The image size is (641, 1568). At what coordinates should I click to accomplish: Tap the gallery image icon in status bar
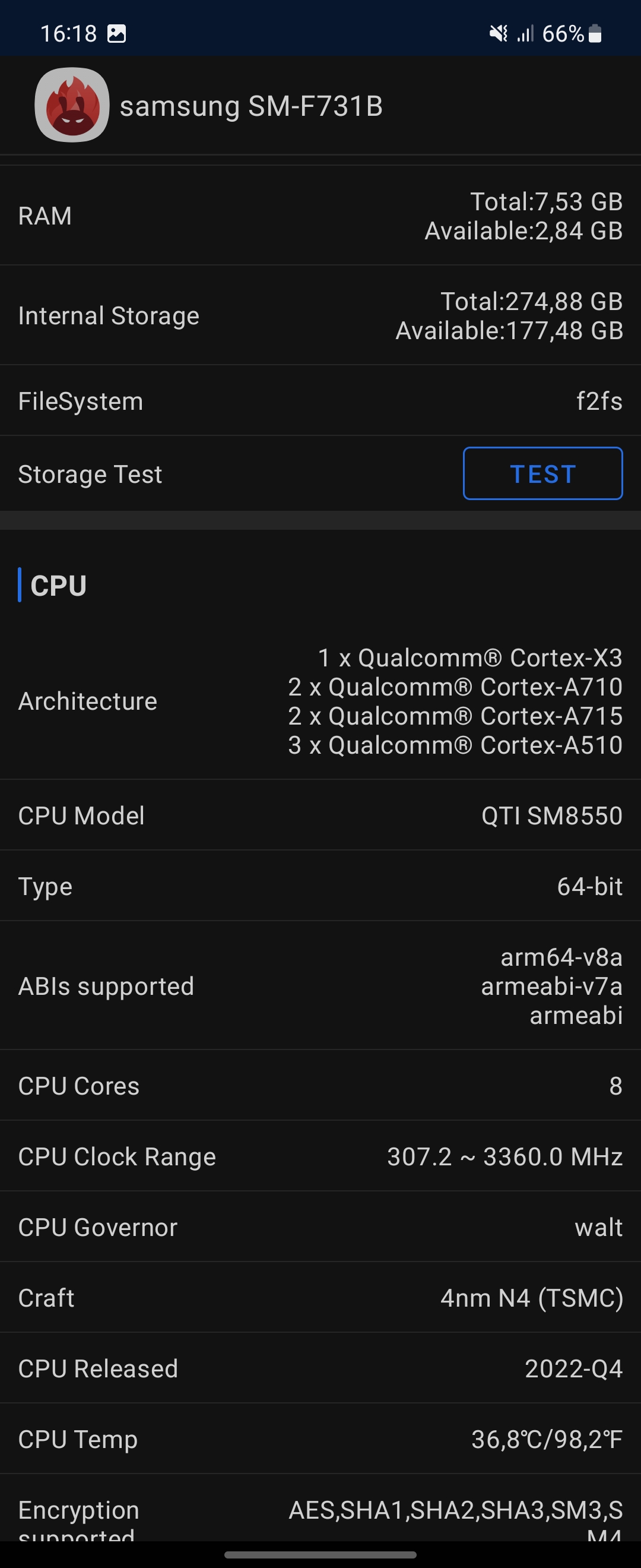(117, 33)
